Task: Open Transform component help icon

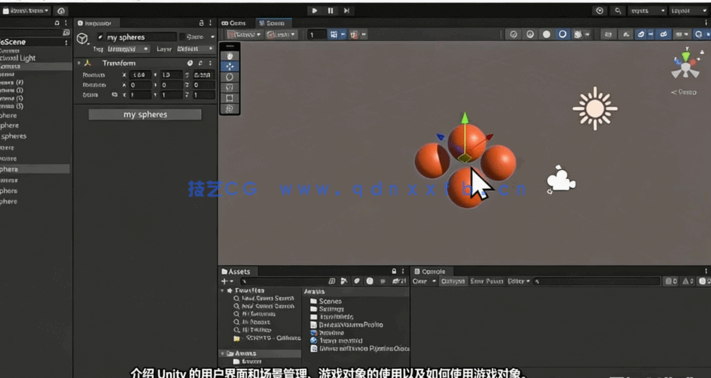Action: [190, 63]
